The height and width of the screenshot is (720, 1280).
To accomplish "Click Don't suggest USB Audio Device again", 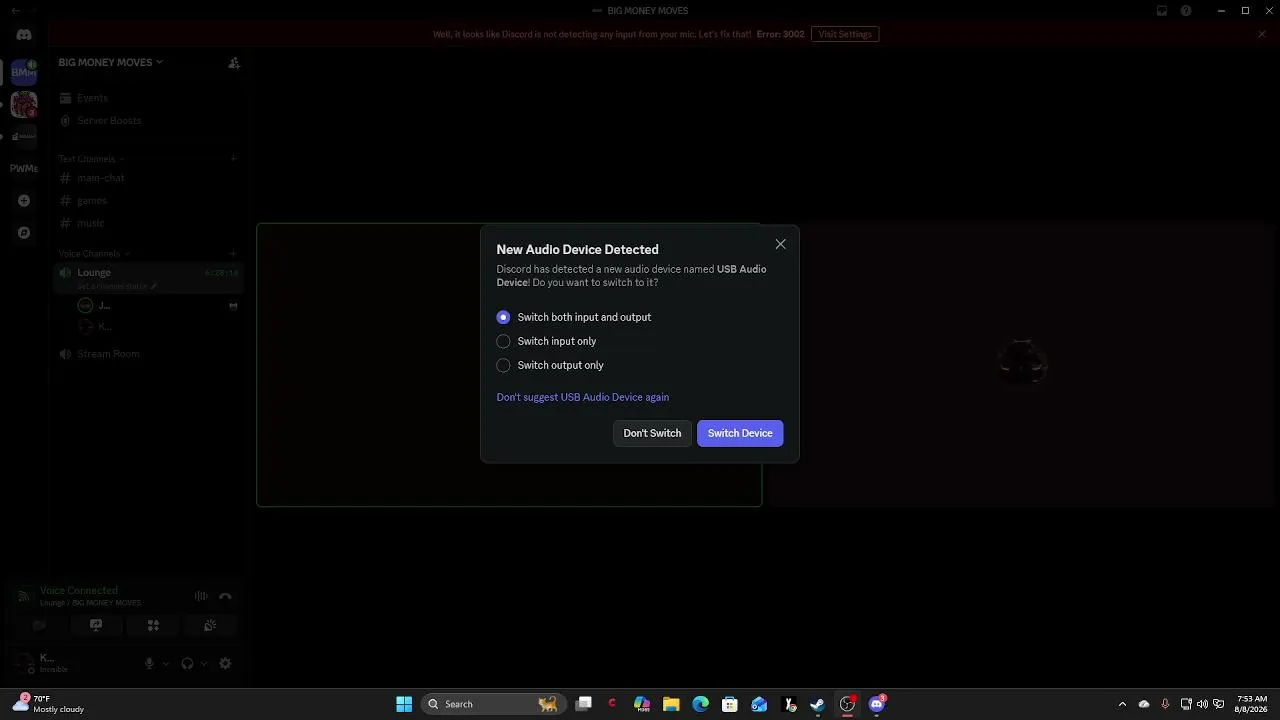I will click(x=583, y=397).
